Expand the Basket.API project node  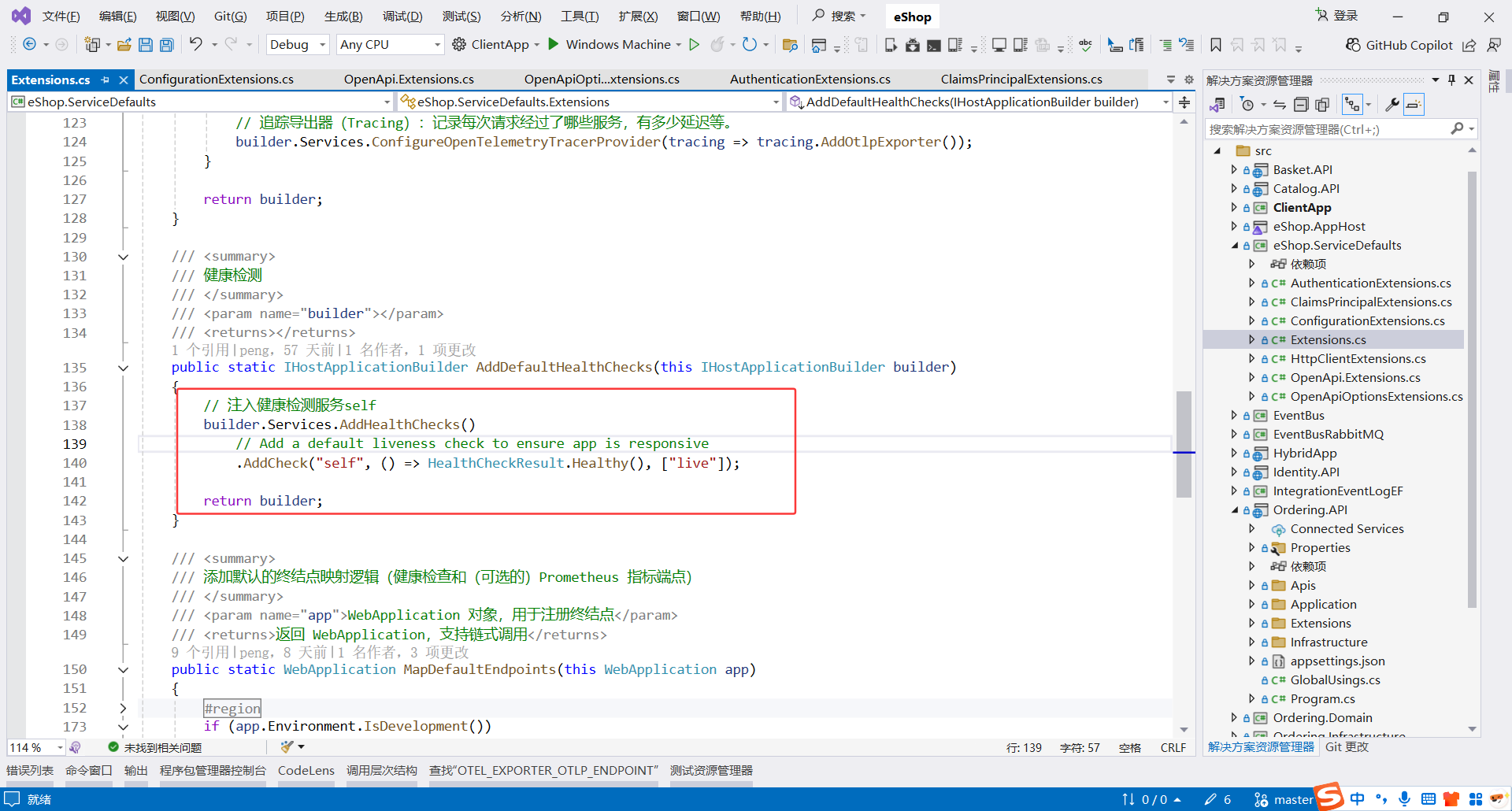coord(1234,169)
